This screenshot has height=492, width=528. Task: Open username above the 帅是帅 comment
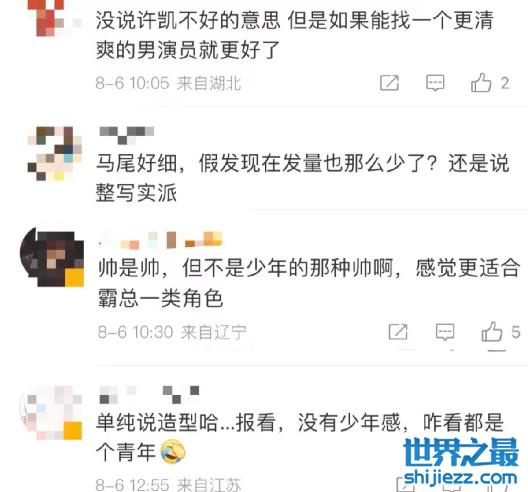[160, 240]
